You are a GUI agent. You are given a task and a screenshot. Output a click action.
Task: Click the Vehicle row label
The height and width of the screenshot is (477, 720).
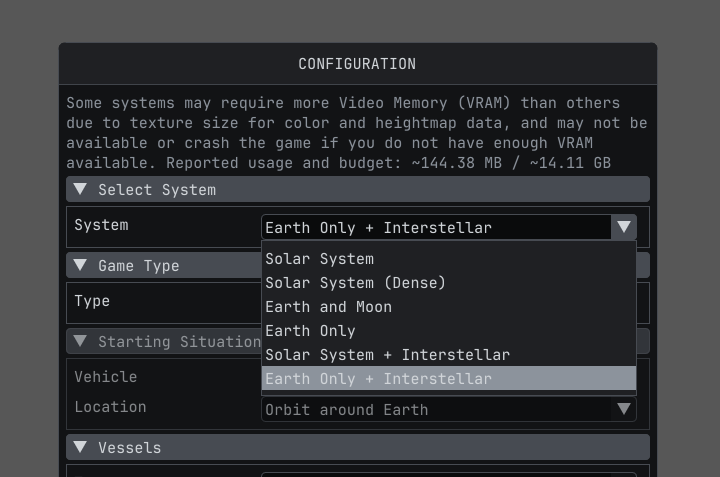click(x=106, y=377)
